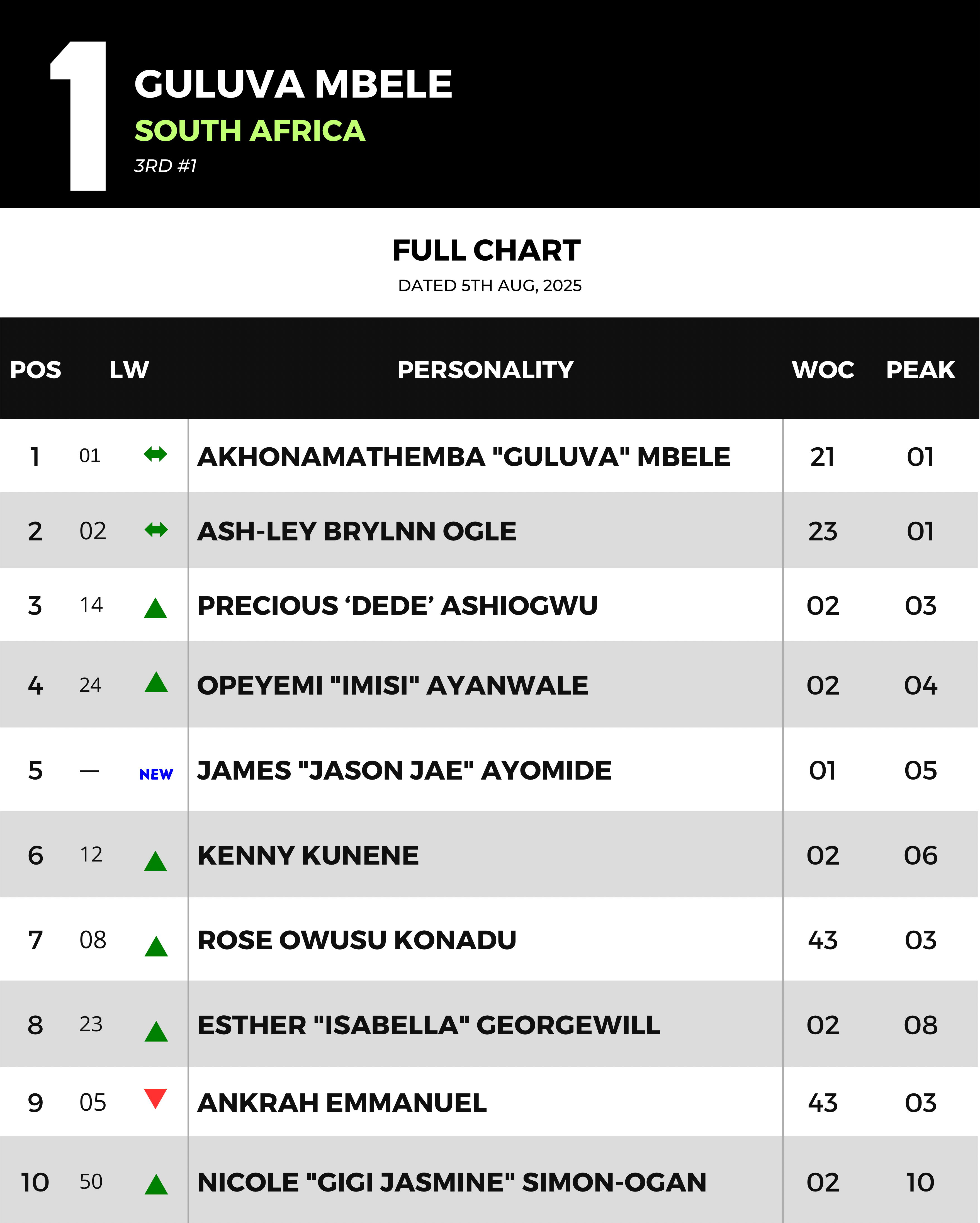Click the no-change arrow icon for Ash-ley Brylnn Ogle
The image size is (980, 1223).
tap(156, 530)
